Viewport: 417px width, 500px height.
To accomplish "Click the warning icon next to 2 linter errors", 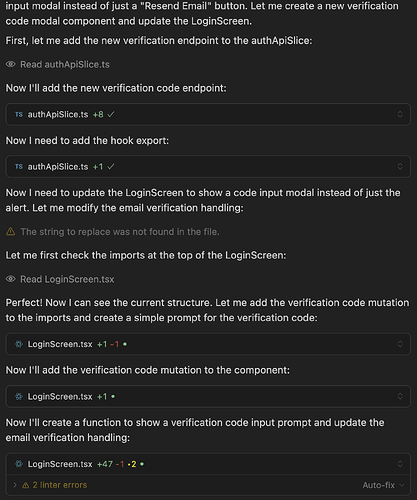I will point(26,485).
